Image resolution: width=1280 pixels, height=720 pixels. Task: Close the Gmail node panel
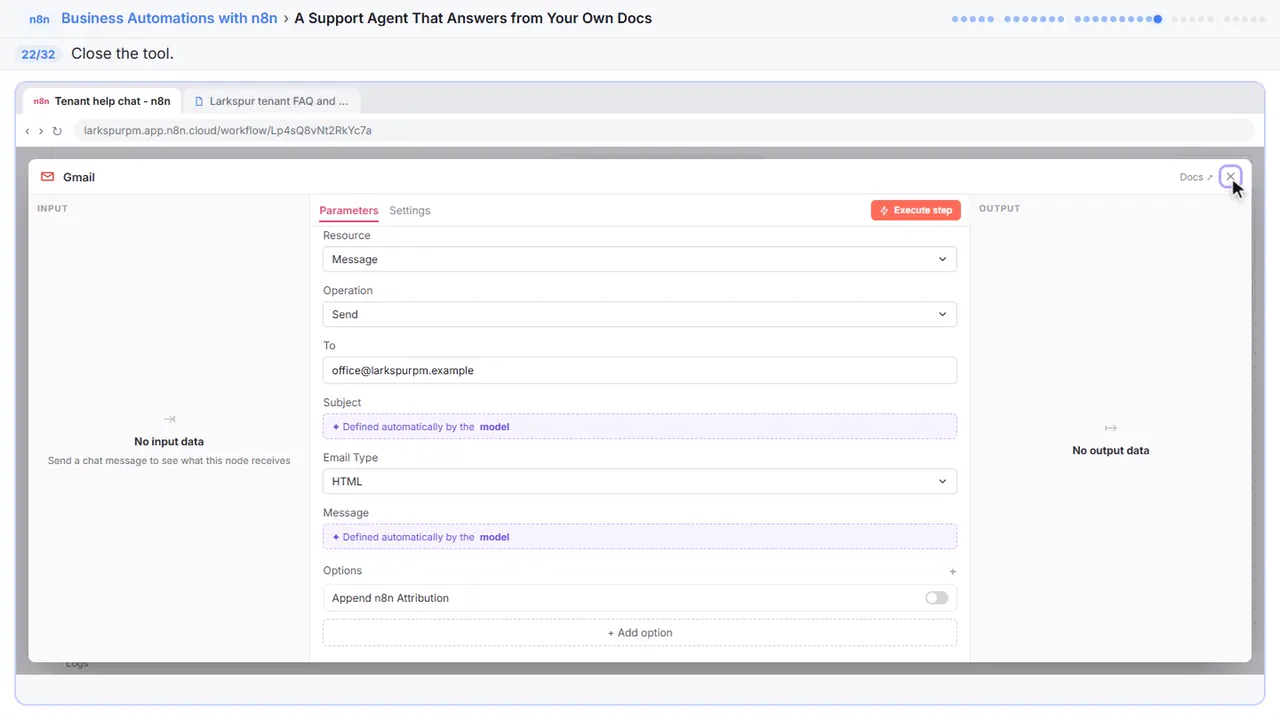pyautogui.click(x=1230, y=177)
